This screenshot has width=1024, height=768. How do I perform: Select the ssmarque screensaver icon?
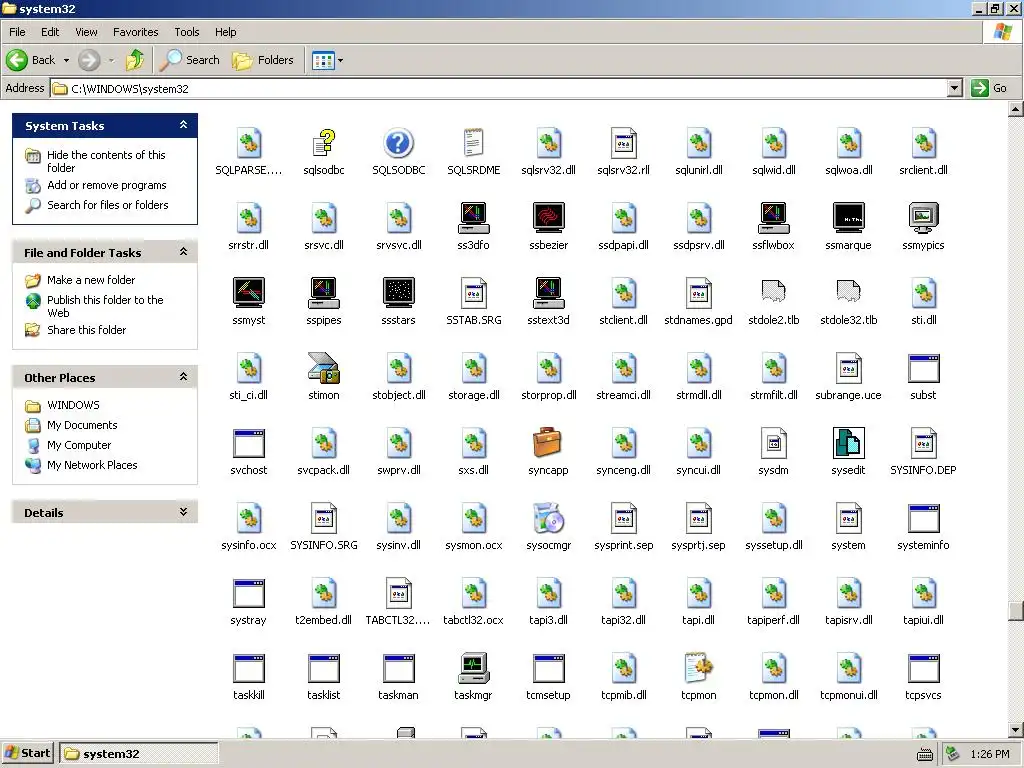point(848,217)
